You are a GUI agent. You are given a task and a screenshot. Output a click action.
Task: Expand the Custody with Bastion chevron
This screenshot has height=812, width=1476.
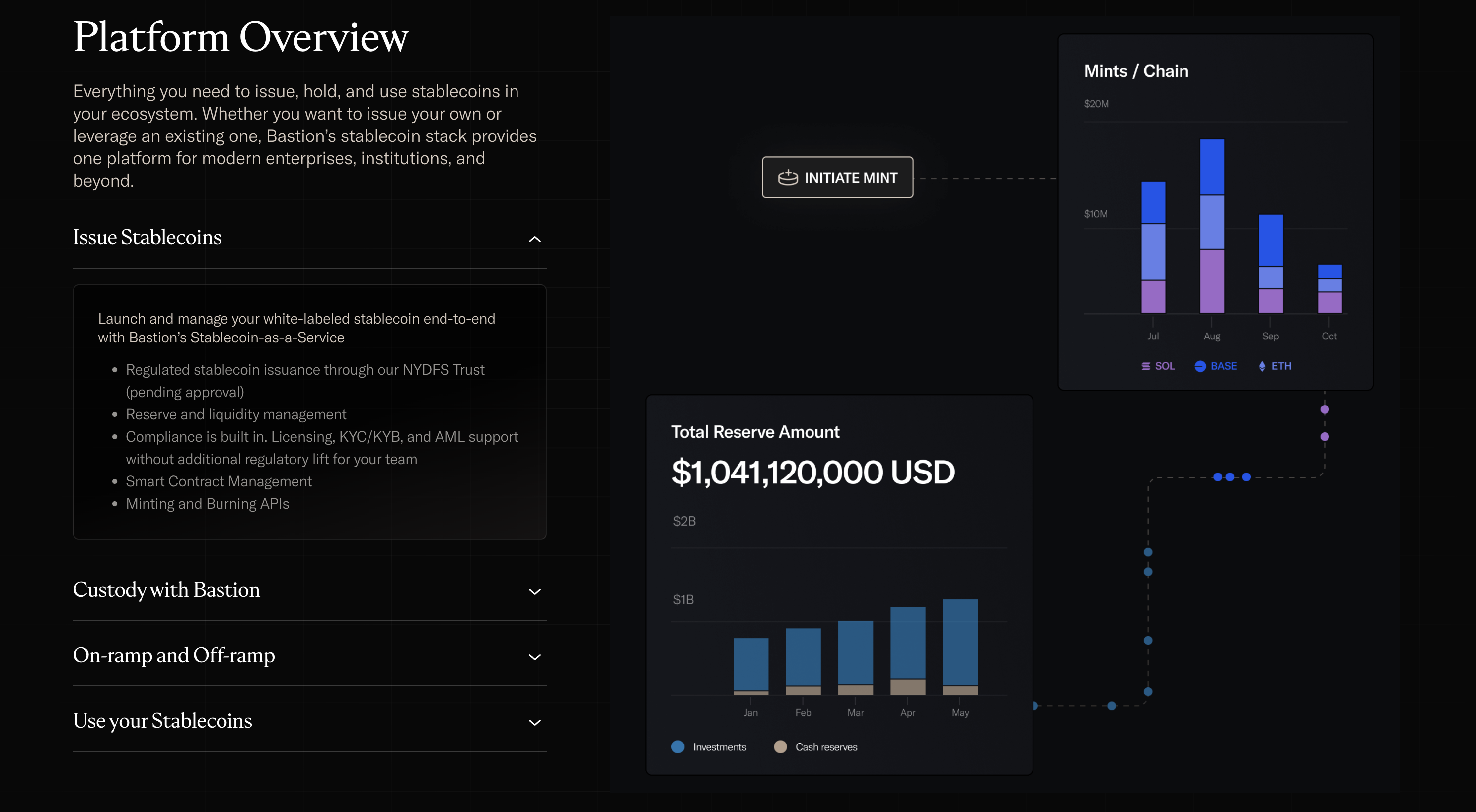coord(534,592)
